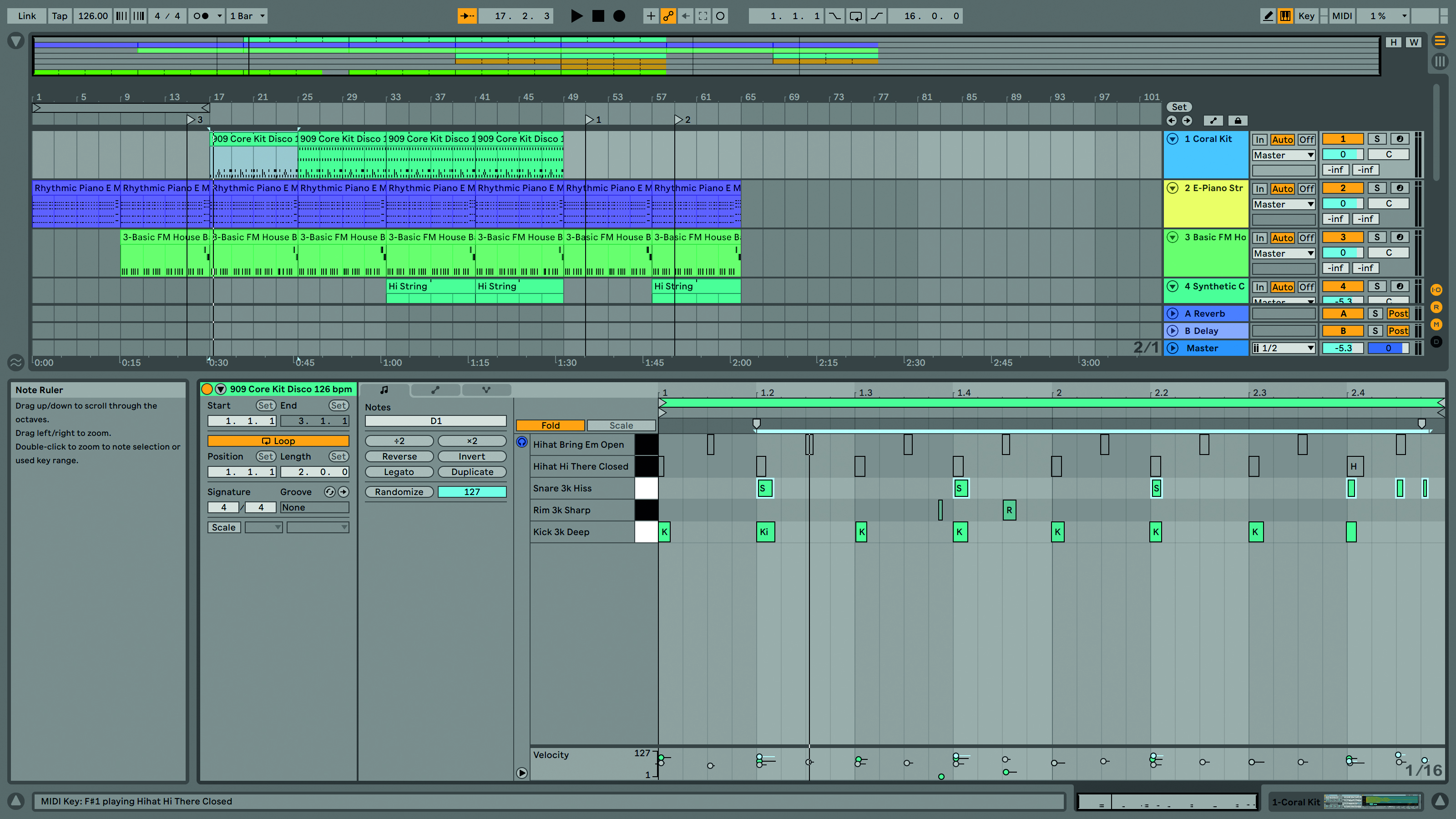Toggle Automation Mode icon beside lock
This screenshot has height=819, width=1456.
1213,121
